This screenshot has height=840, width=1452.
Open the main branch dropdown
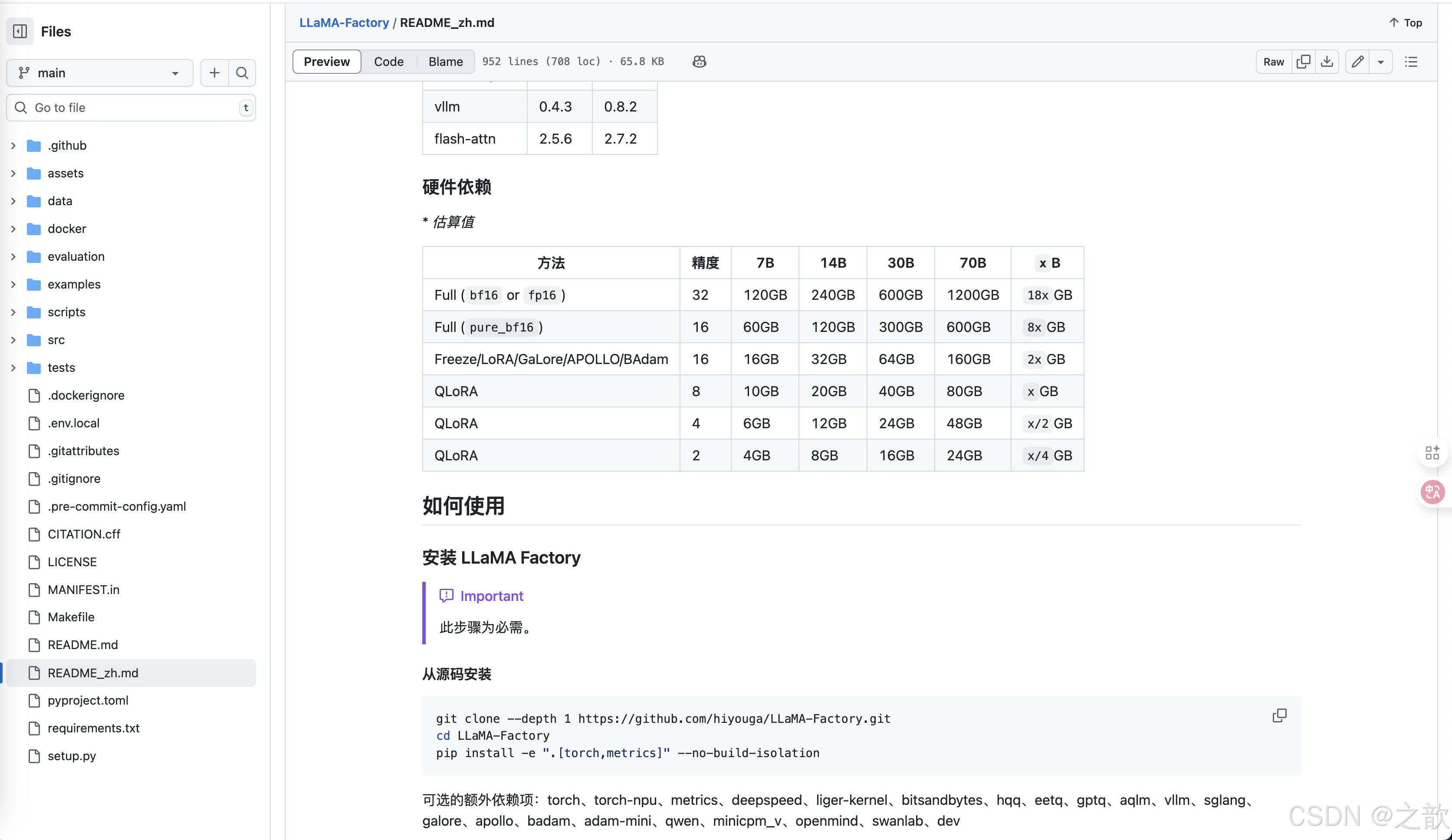pos(100,72)
